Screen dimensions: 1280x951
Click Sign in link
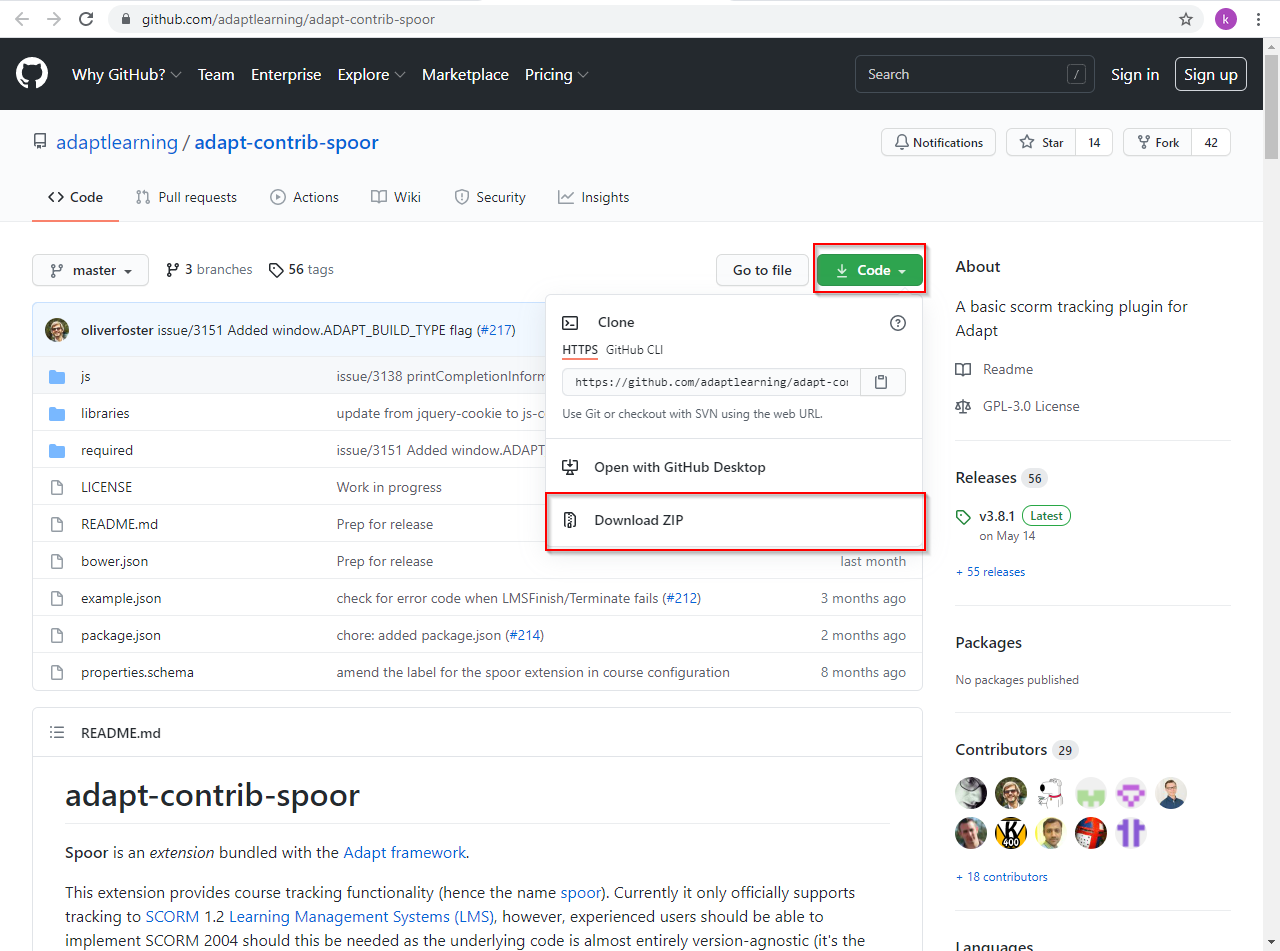coord(1135,74)
